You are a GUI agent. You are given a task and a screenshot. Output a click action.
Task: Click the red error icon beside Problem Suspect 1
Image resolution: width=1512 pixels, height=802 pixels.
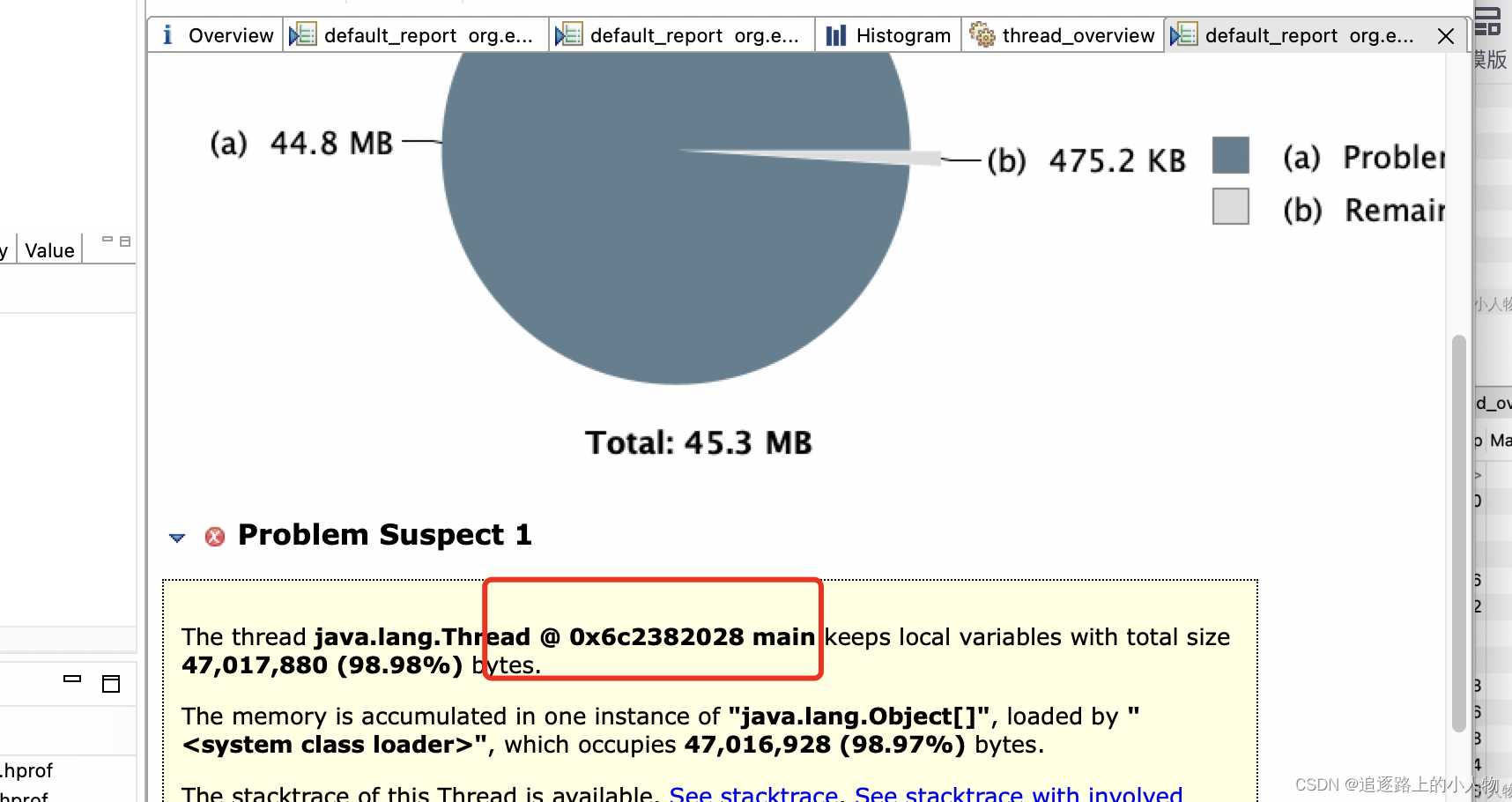[214, 537]
